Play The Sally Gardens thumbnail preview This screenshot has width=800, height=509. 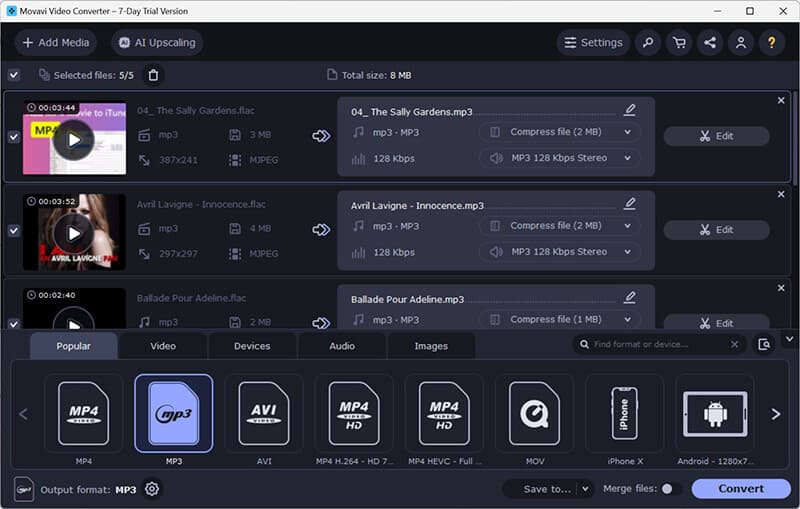pos(74,140)
